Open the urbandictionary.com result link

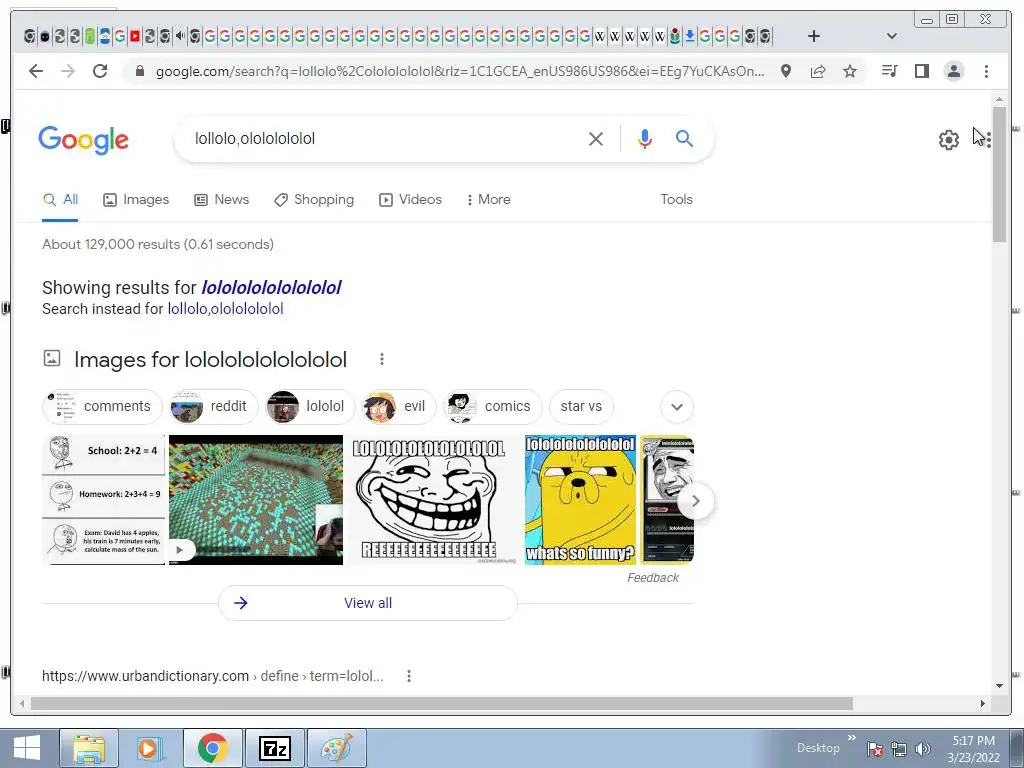[x=212, y=676]
